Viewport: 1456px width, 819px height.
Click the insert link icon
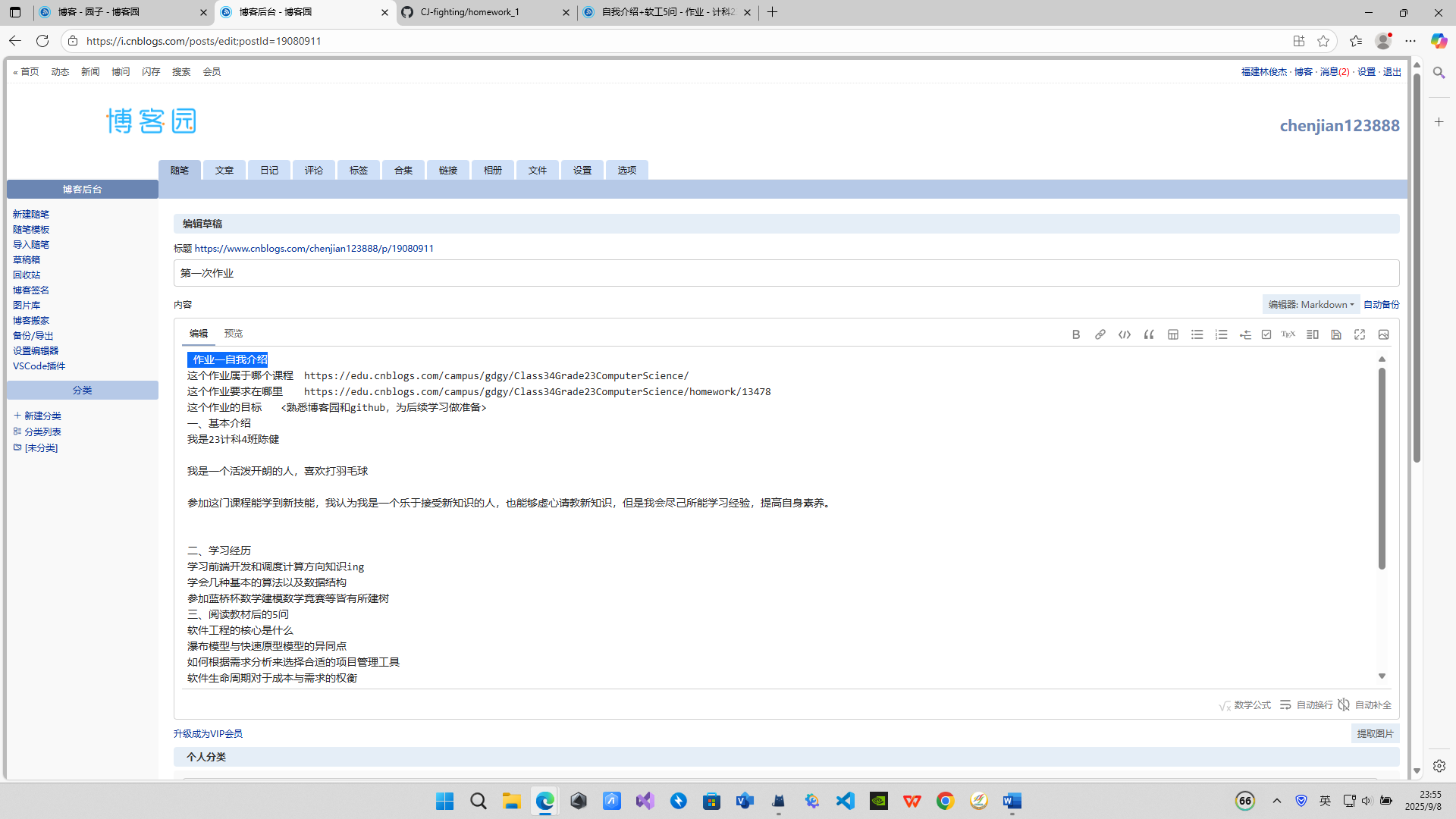click(1100, 334)
